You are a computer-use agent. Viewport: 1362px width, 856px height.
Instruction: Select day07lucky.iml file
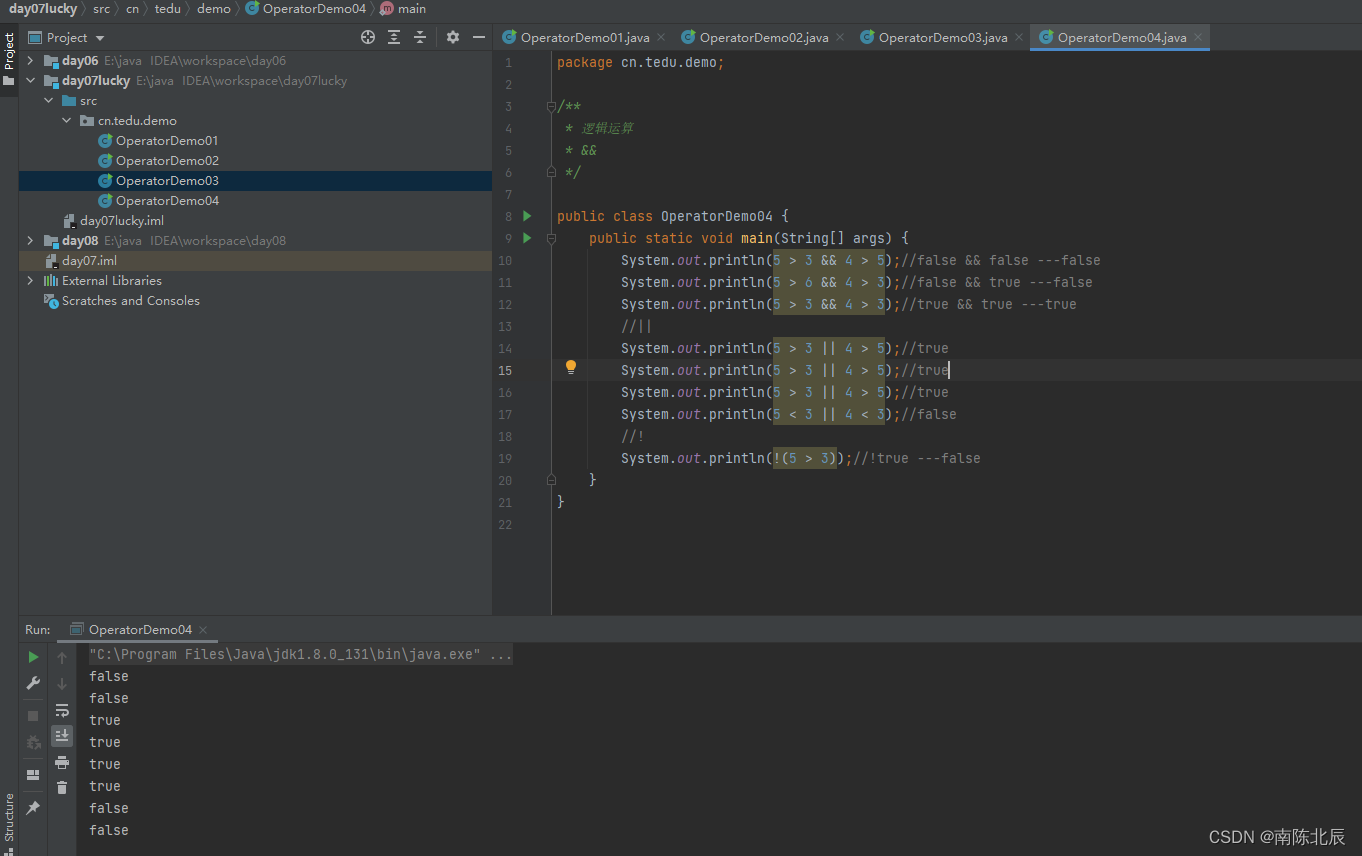(x=122, y=221)
